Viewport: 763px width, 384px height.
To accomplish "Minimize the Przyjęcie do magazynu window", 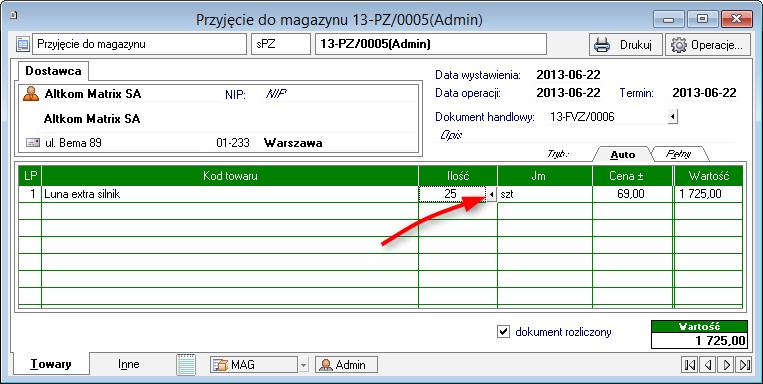I will coord(669,19).
